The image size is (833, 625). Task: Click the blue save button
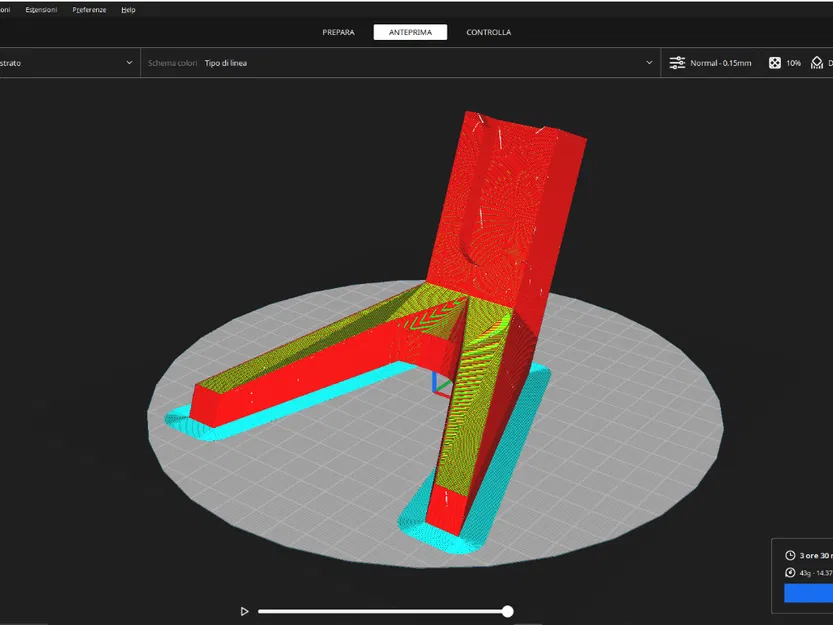click(809, 593)
